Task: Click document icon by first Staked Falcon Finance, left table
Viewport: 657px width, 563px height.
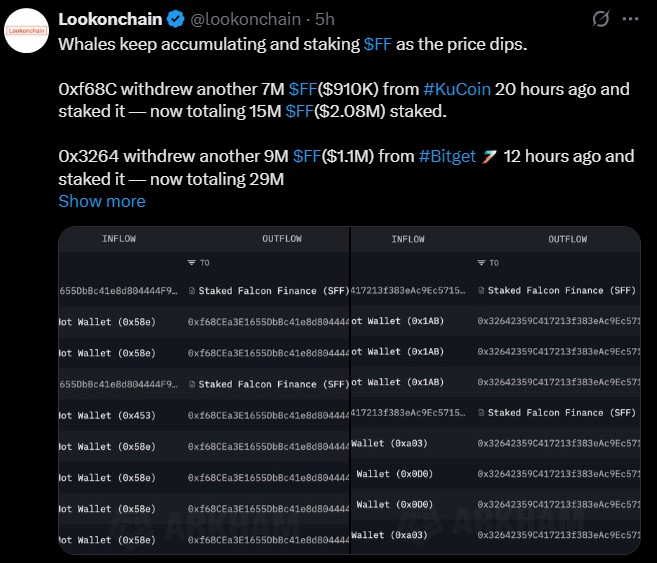Action: (192, 291)
